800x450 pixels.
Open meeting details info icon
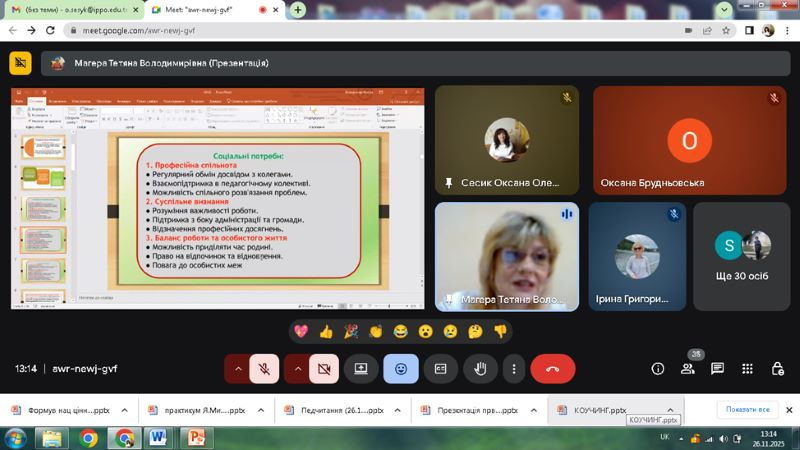click(658, 369)
